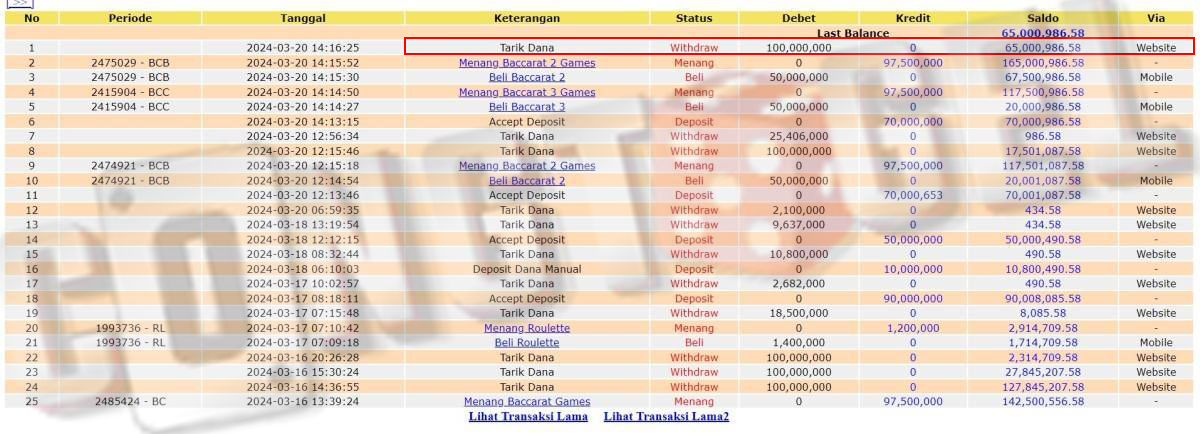Click the Menang Roulette link

click(x=526, y=328)
